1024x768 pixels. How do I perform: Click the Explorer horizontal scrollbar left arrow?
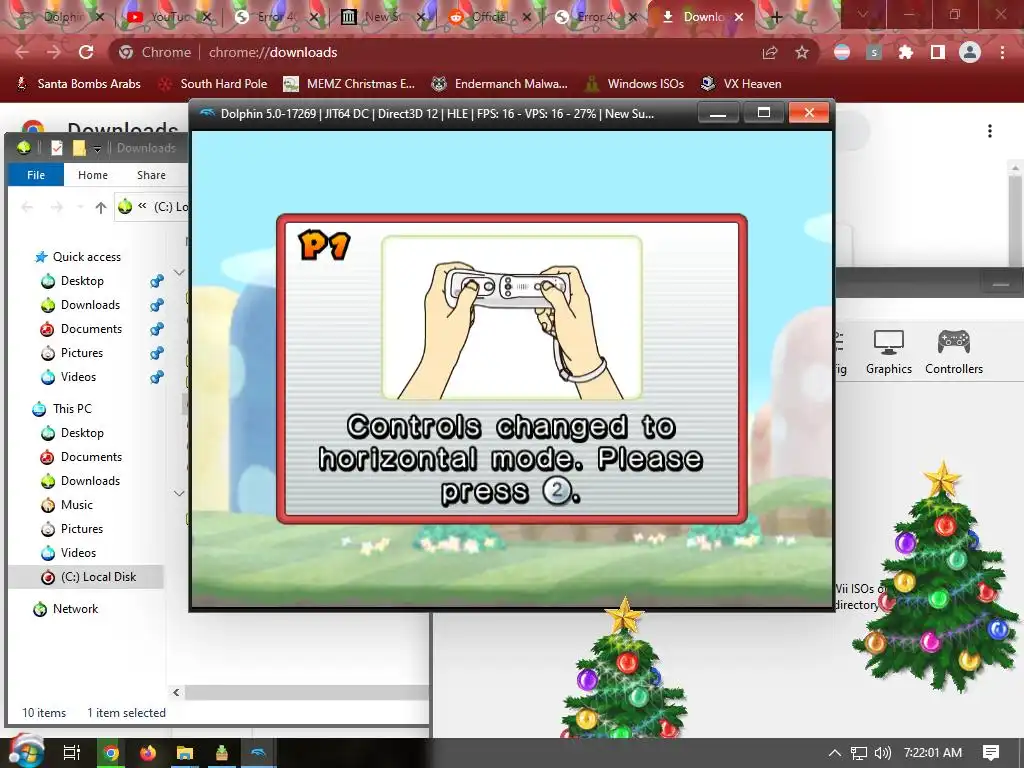[176, 692]
